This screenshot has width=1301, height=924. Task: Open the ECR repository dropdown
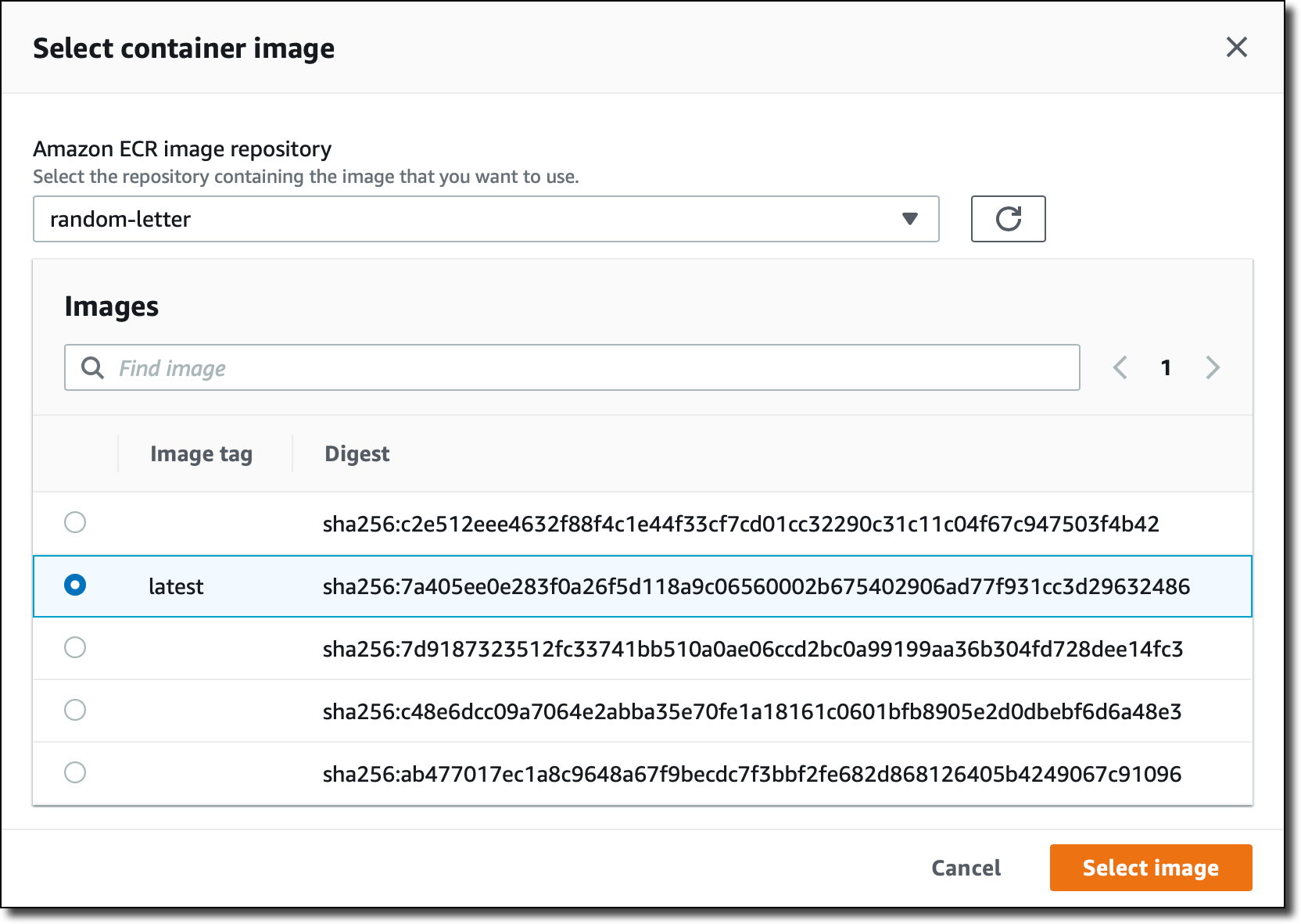[485, 219]
